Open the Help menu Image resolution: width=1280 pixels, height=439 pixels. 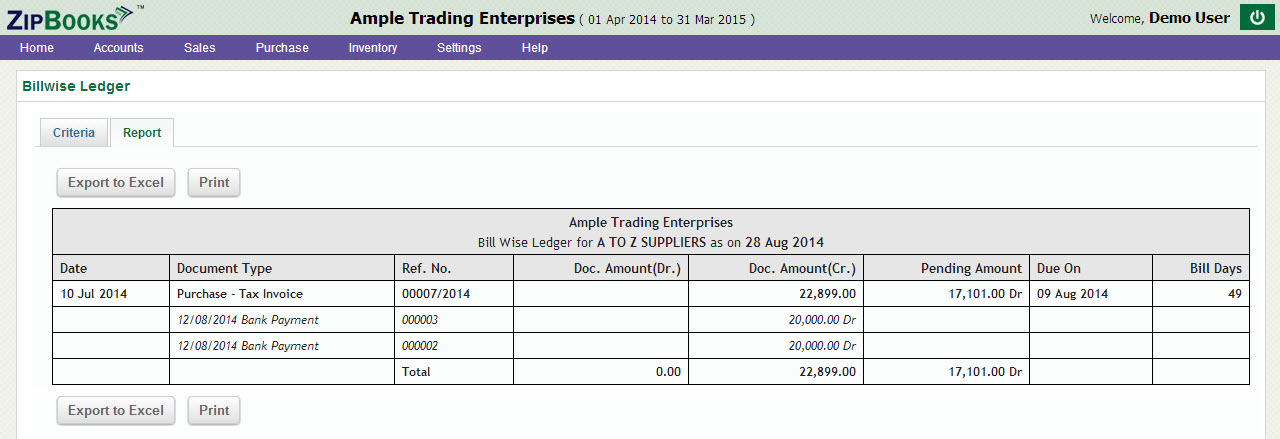click(x=535, y=48)
